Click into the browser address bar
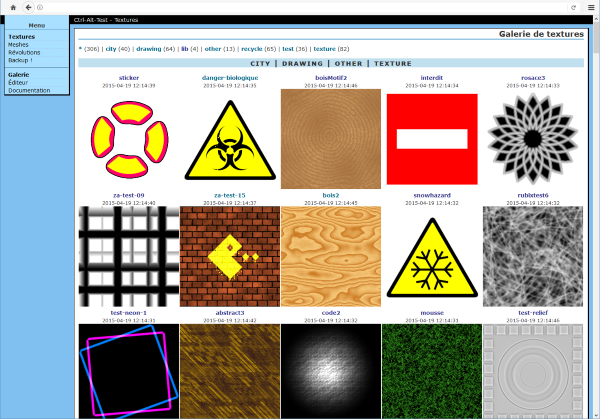The image size is (600, 419). pos(306,7)
